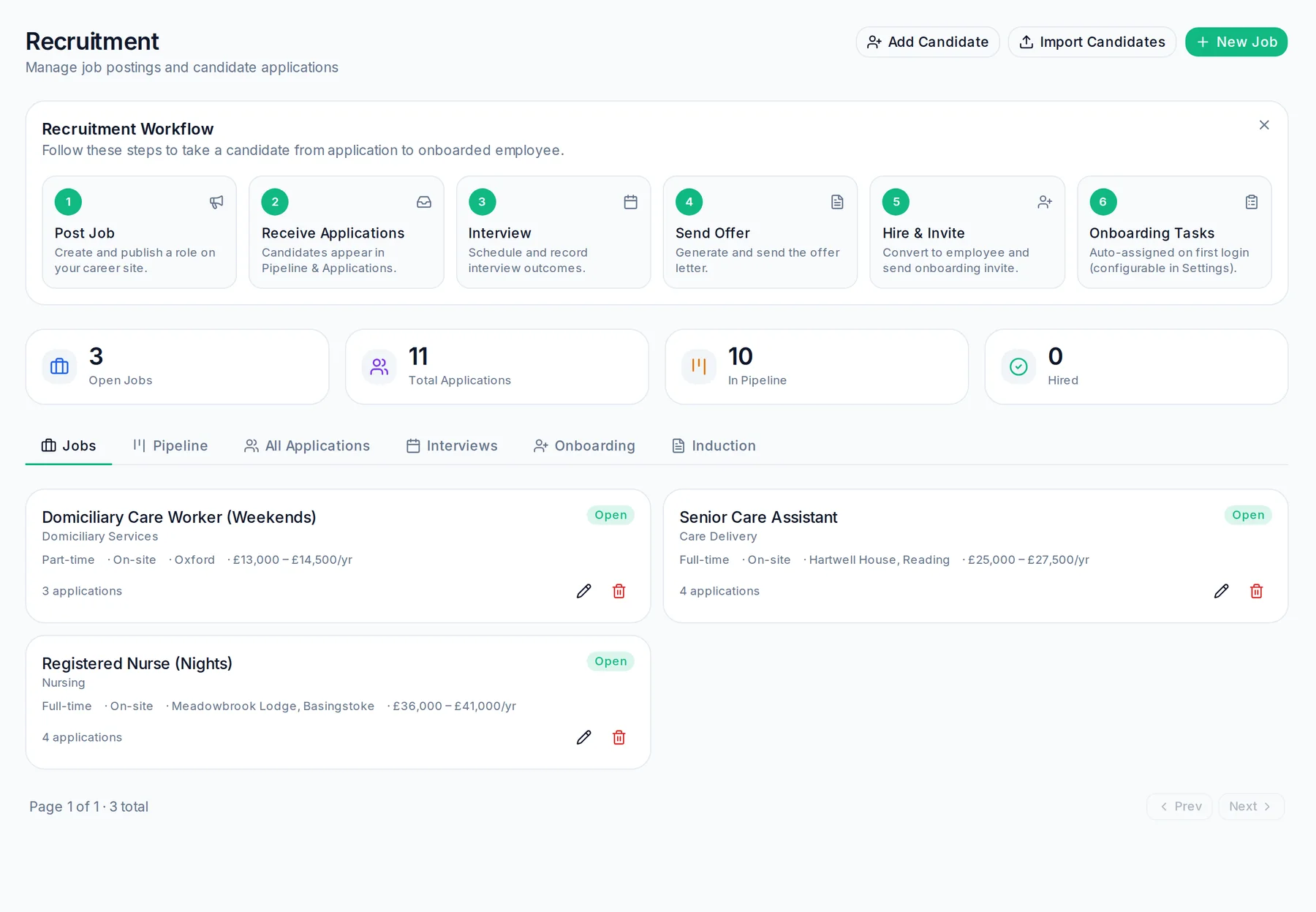1316x912 pixels.
Task: Select the Jobs tab
Action: point(69,445)
